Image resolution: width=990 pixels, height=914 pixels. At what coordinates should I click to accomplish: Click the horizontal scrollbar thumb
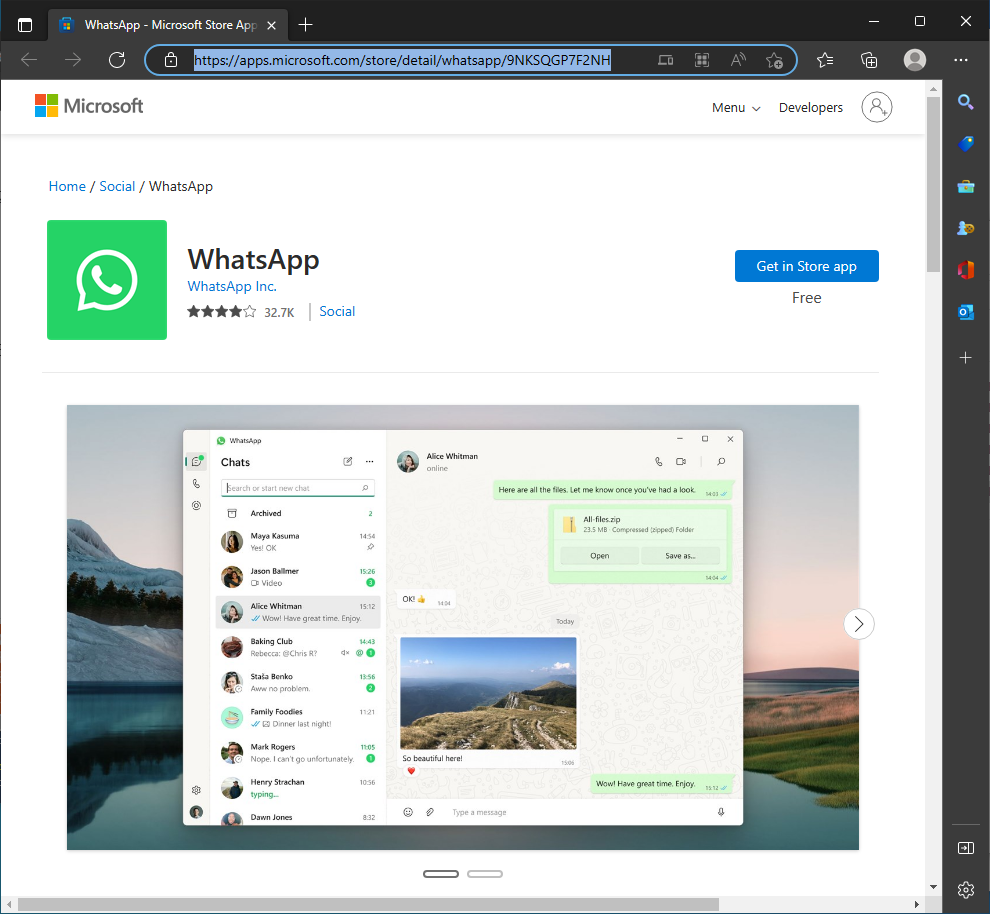(368, 905)
